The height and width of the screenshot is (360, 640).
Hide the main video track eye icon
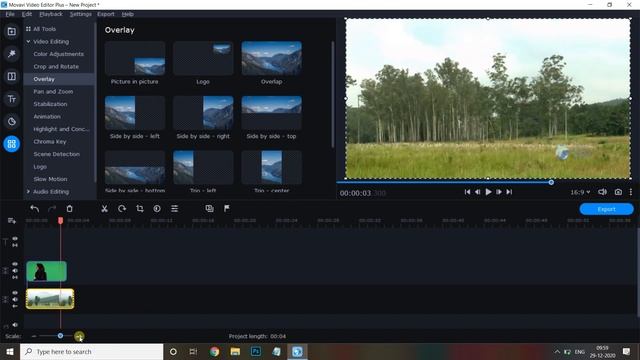[15, 293]
